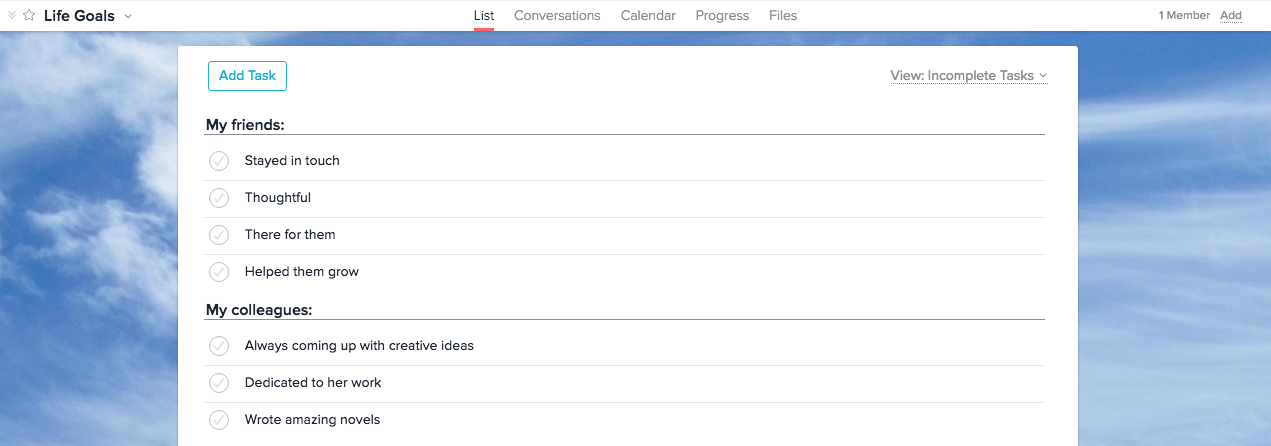Click the Add Task button
The width and height of the screenshot is (1271, 446).
247,76
